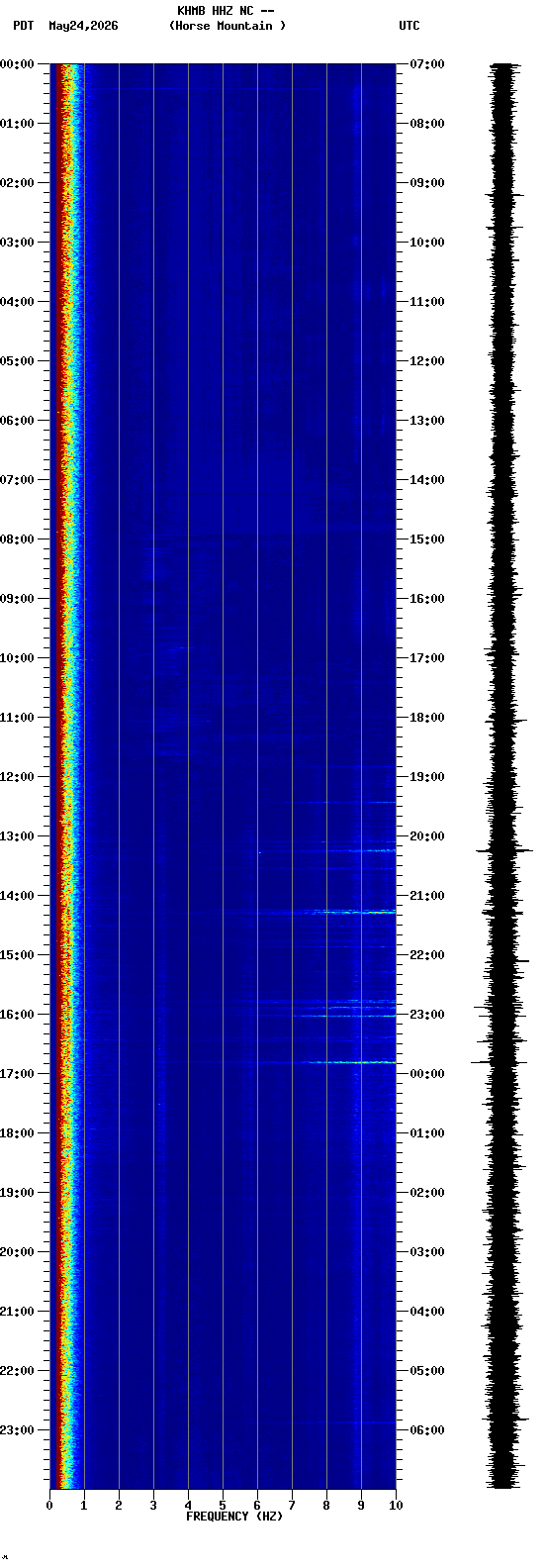The width and height of the screenshot is (546, 1568).
Task: Click the '0' tick on the frequency axis
Action: (49, 1506)
